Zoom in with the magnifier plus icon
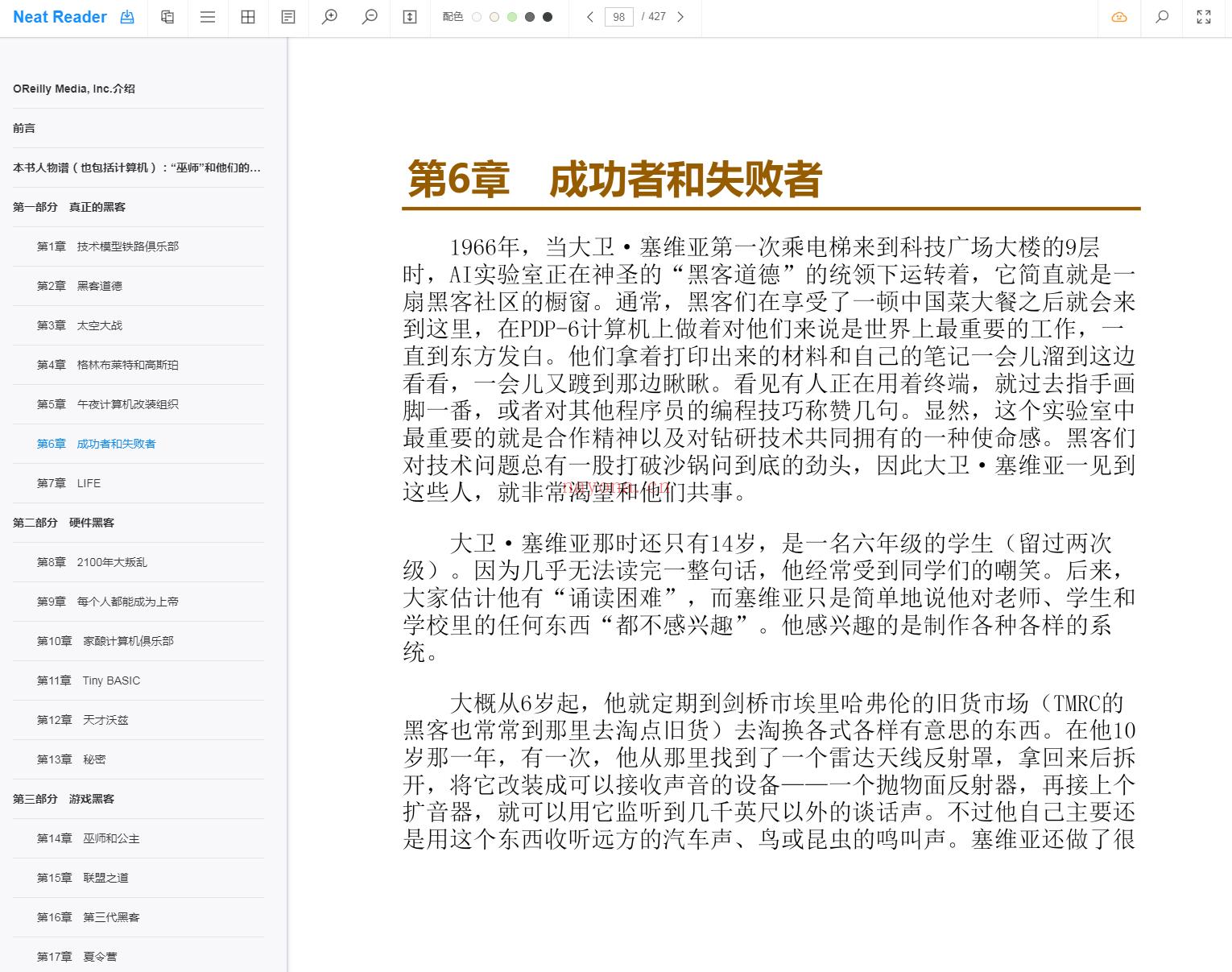Image resolution: width=1232 pixels, height=972 pixels. pos(329,17)
